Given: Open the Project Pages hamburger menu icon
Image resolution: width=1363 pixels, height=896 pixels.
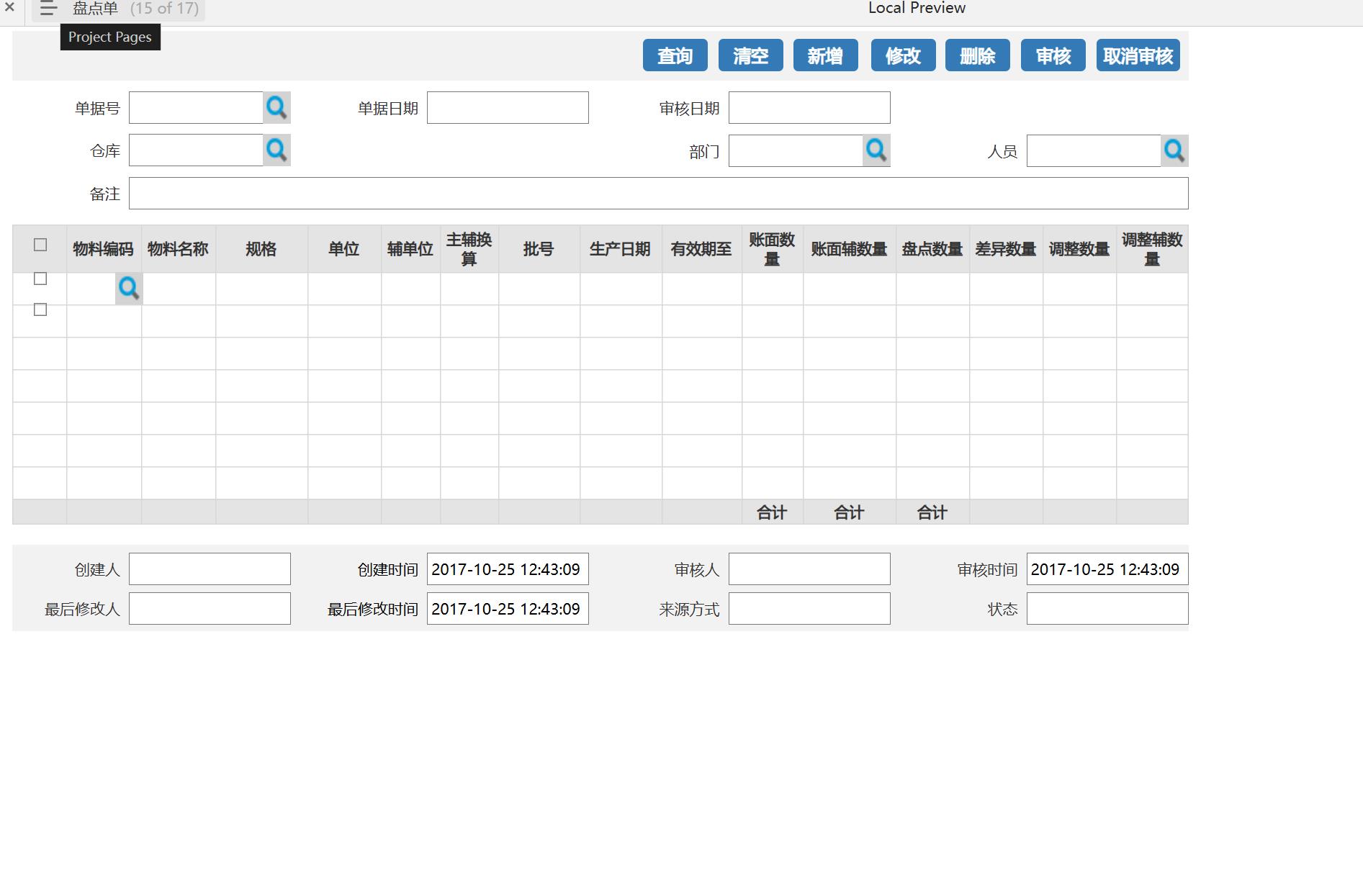Looking at the screenshot, I should 48,9.
